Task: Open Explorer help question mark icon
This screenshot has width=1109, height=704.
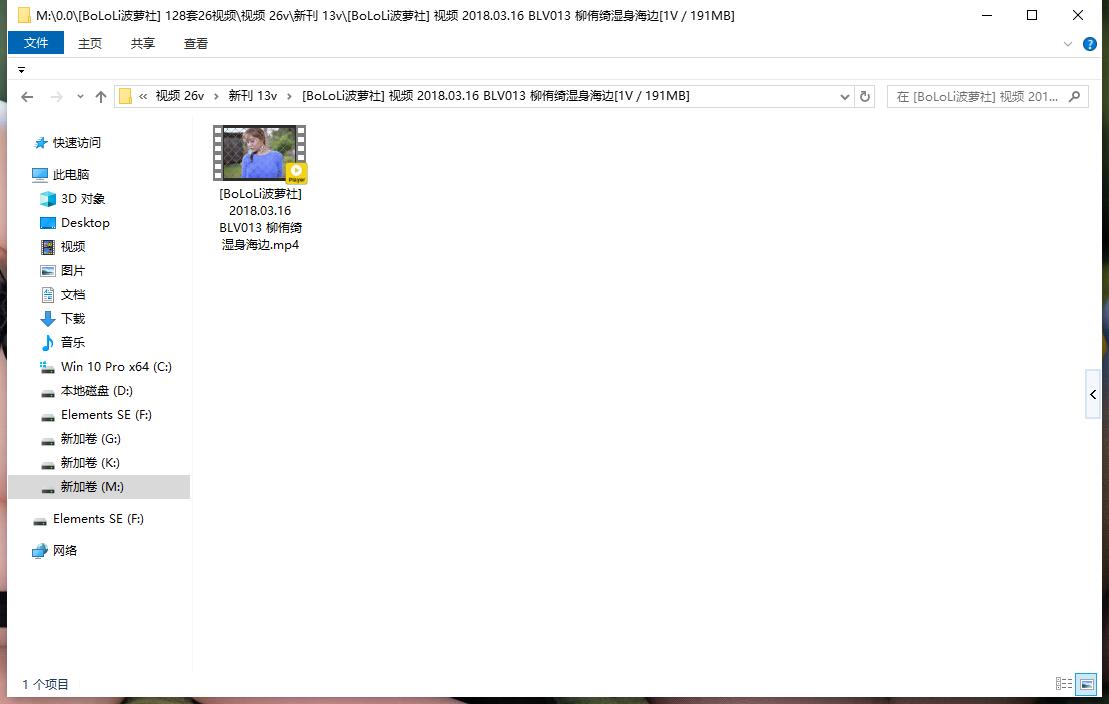Action: (1090, 44)
